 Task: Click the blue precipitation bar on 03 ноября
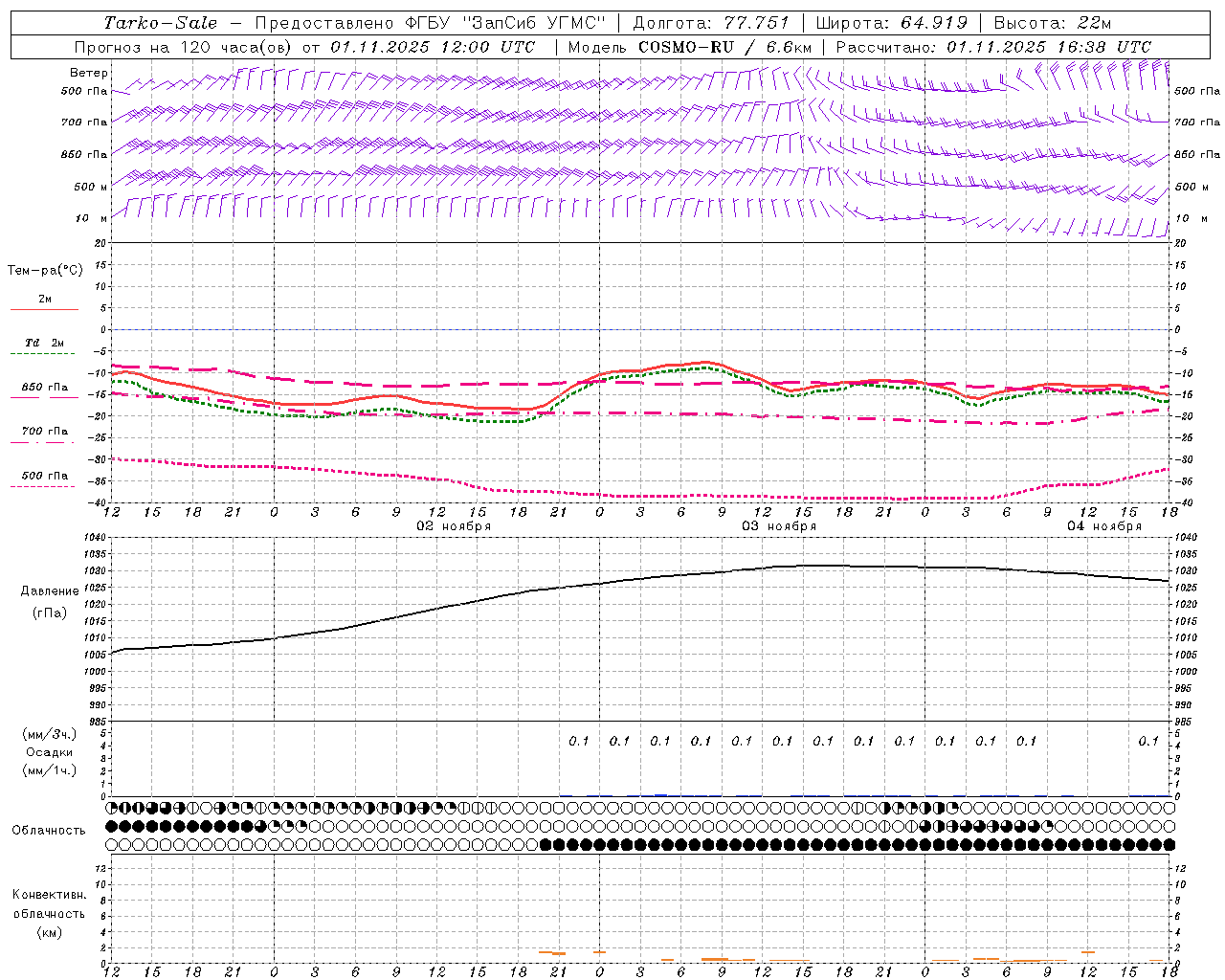[660, 794]
